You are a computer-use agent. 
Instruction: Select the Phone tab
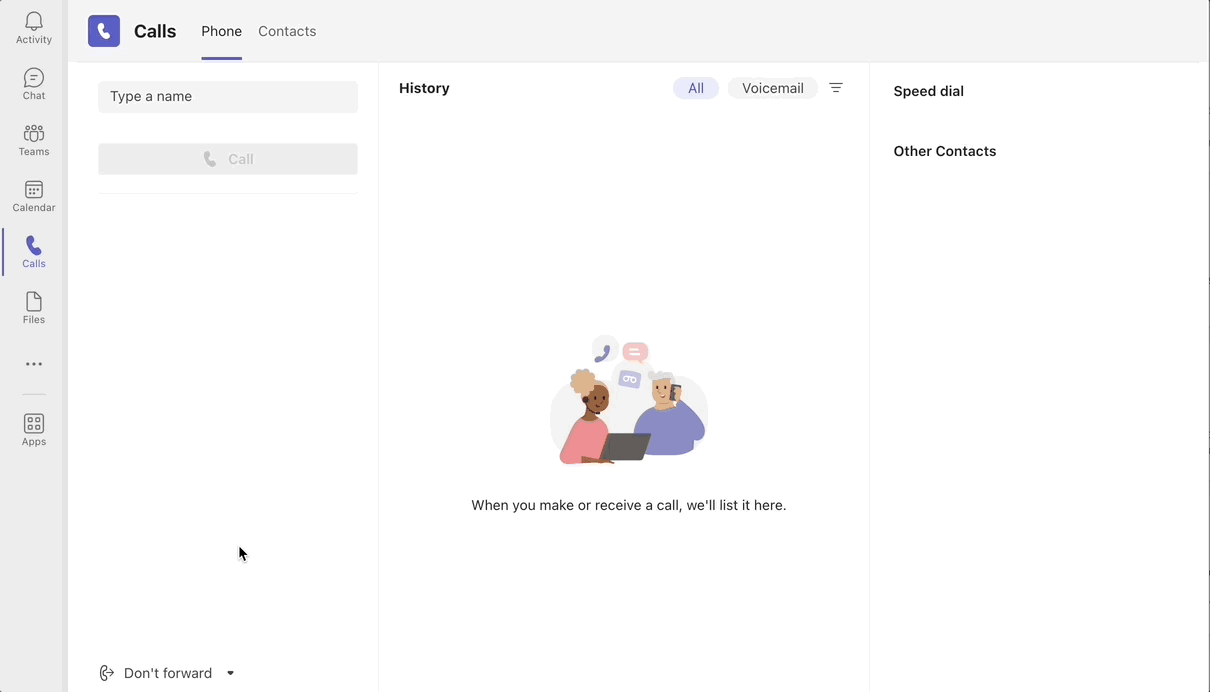click(221, 31)
